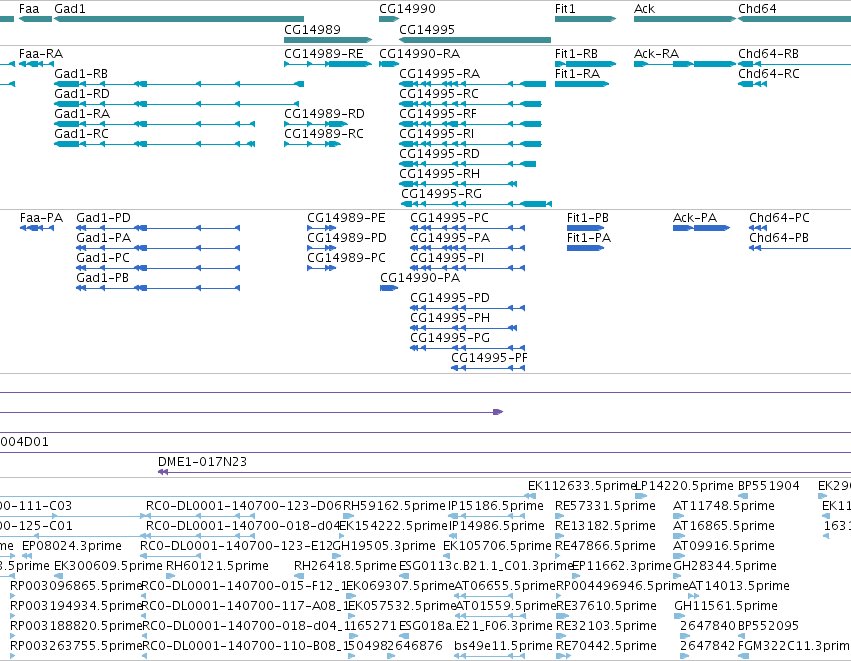The width and height of the screenshot is (851, 661).
Task: Select protein CG14990-PA
Action: pos(389,288)
